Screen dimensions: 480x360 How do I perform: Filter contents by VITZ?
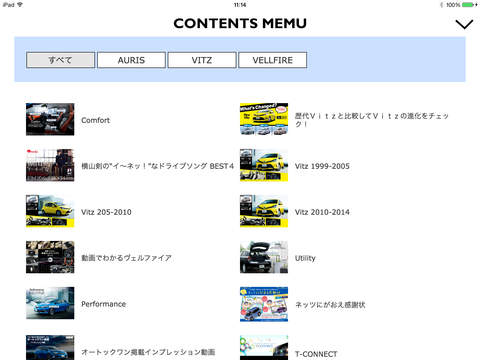click(202, 60)
